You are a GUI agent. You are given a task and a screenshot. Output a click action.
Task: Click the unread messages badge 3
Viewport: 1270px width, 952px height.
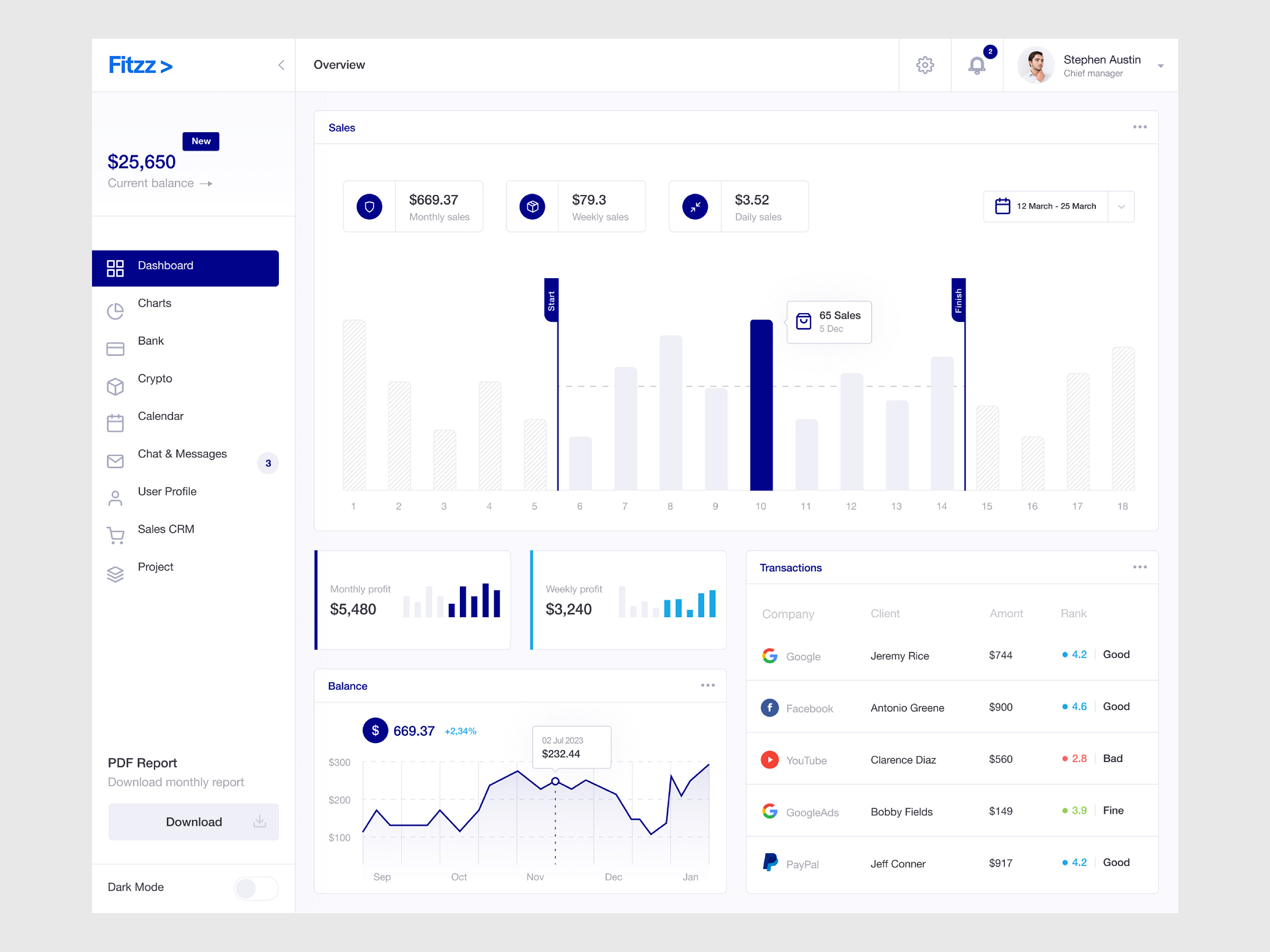tap(268, 463)
